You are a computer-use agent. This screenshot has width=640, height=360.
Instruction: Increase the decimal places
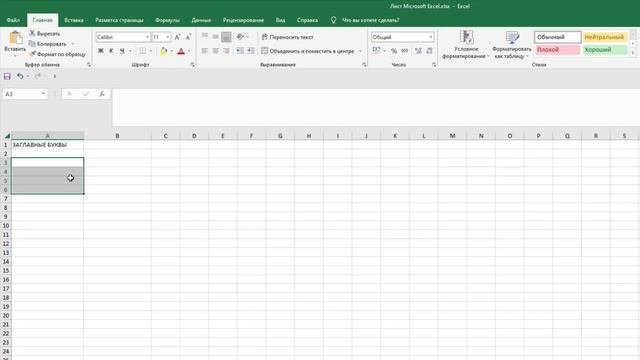(418, 51)
